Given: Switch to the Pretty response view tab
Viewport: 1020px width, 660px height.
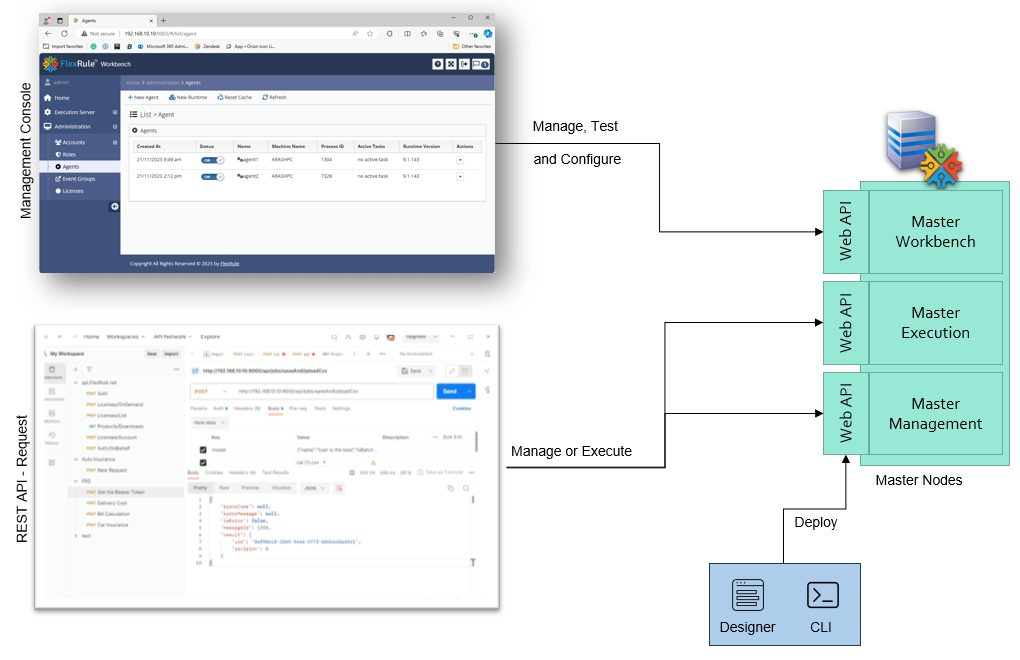Looking at the screenshot, I should [x=200, y=488].
